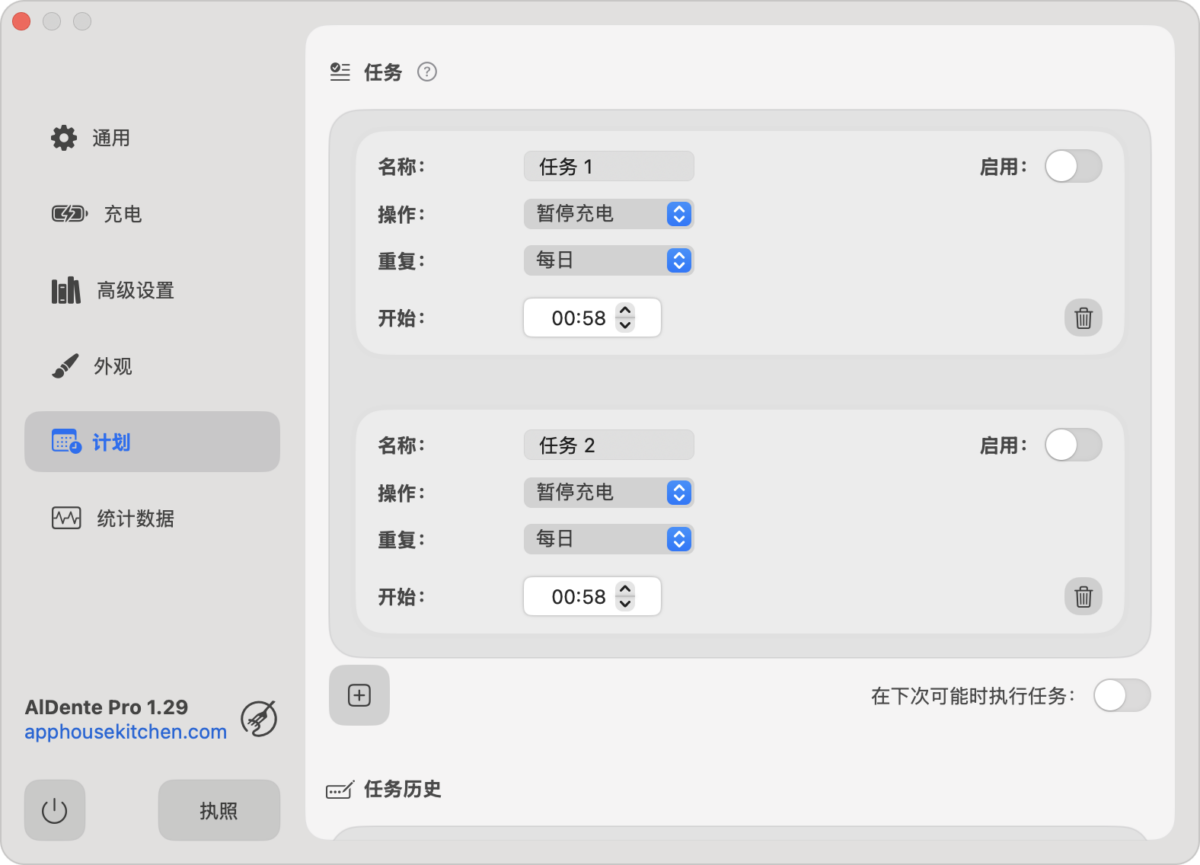
Task: Click the red close window button
Action: (x=21, y=21)
